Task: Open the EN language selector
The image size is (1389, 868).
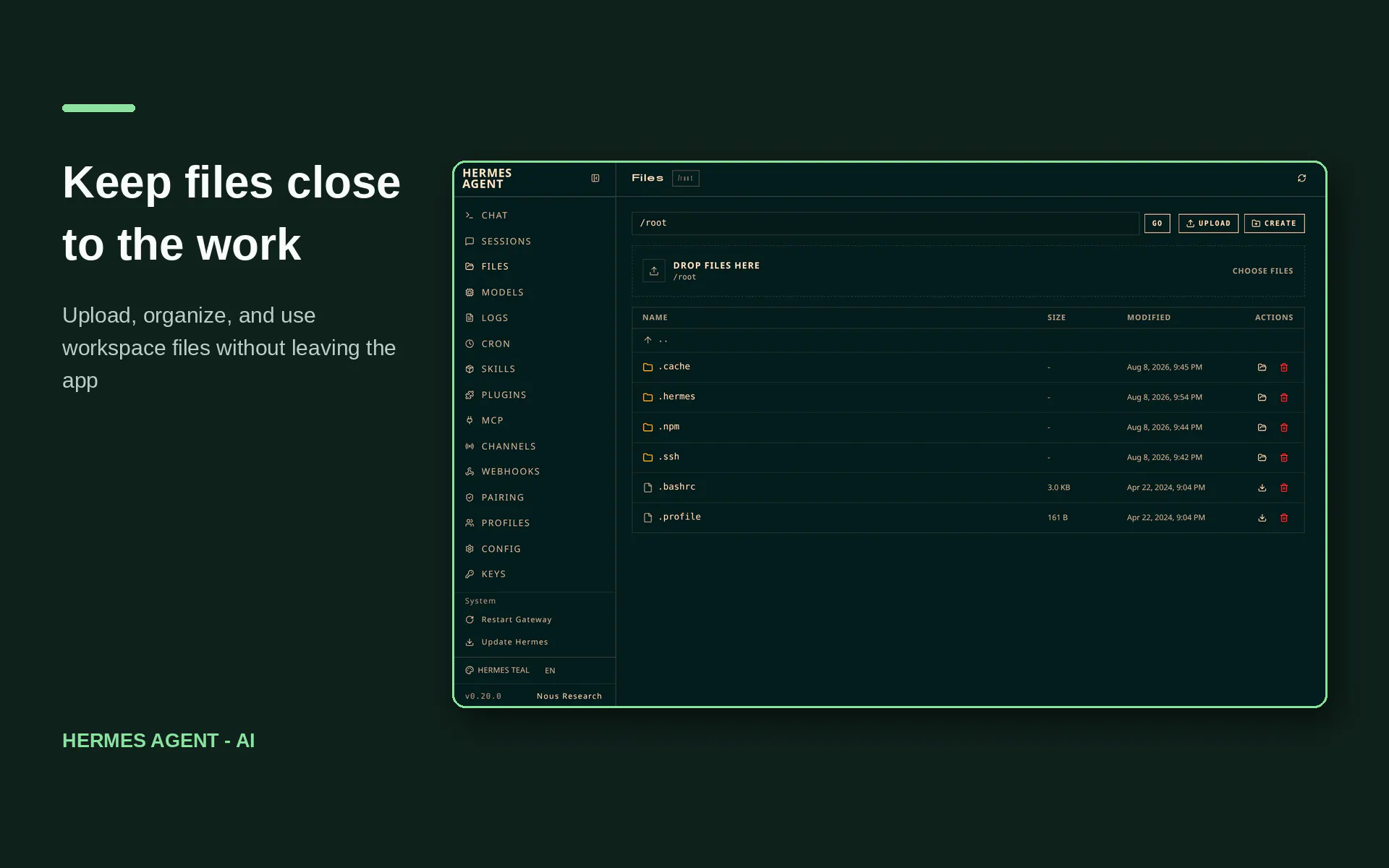Action: [x=550, y=671]
